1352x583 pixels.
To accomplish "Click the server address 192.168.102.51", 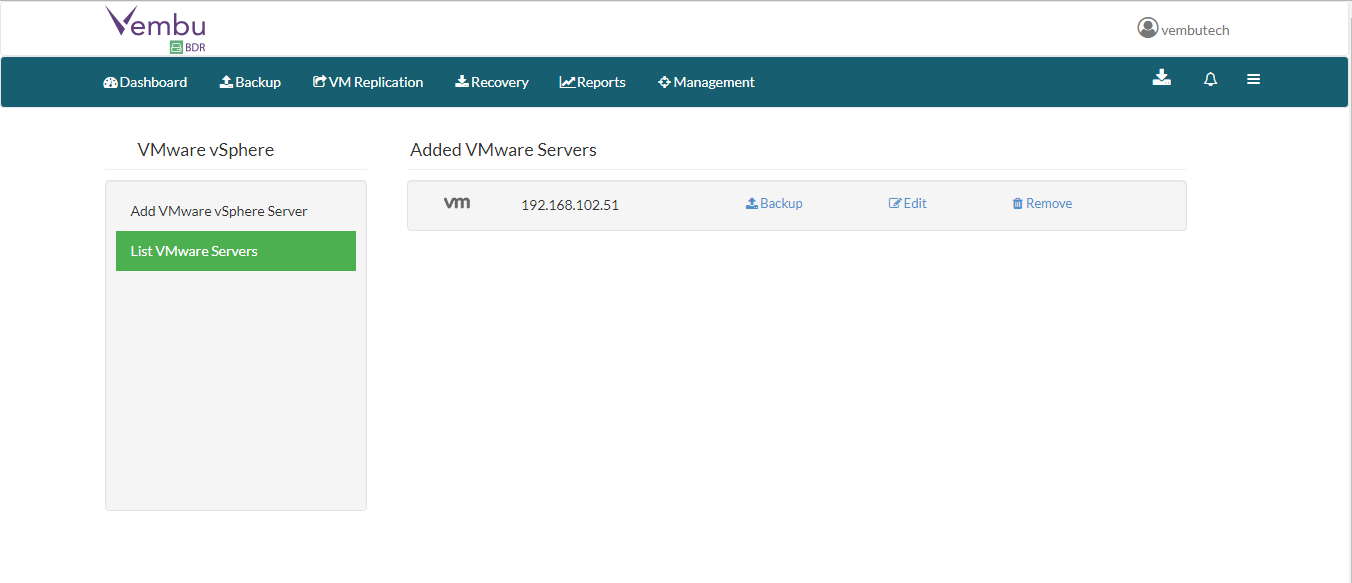I will tap(570, 205).
